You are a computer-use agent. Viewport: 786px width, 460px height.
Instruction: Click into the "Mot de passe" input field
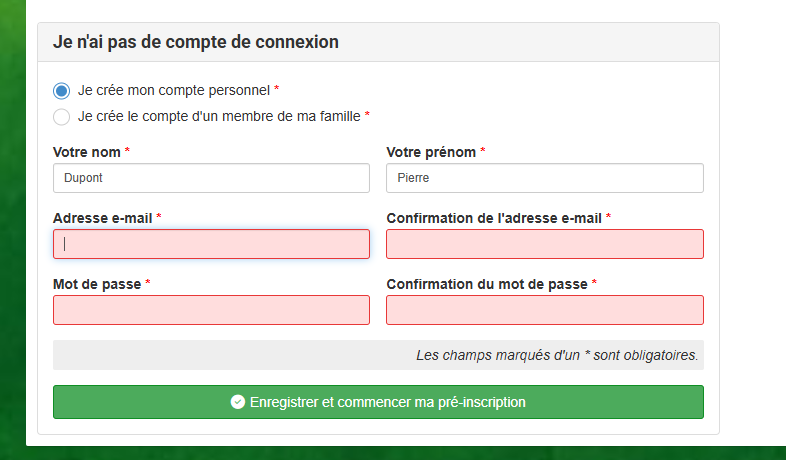pyautogui.click(x=212, y=310)
